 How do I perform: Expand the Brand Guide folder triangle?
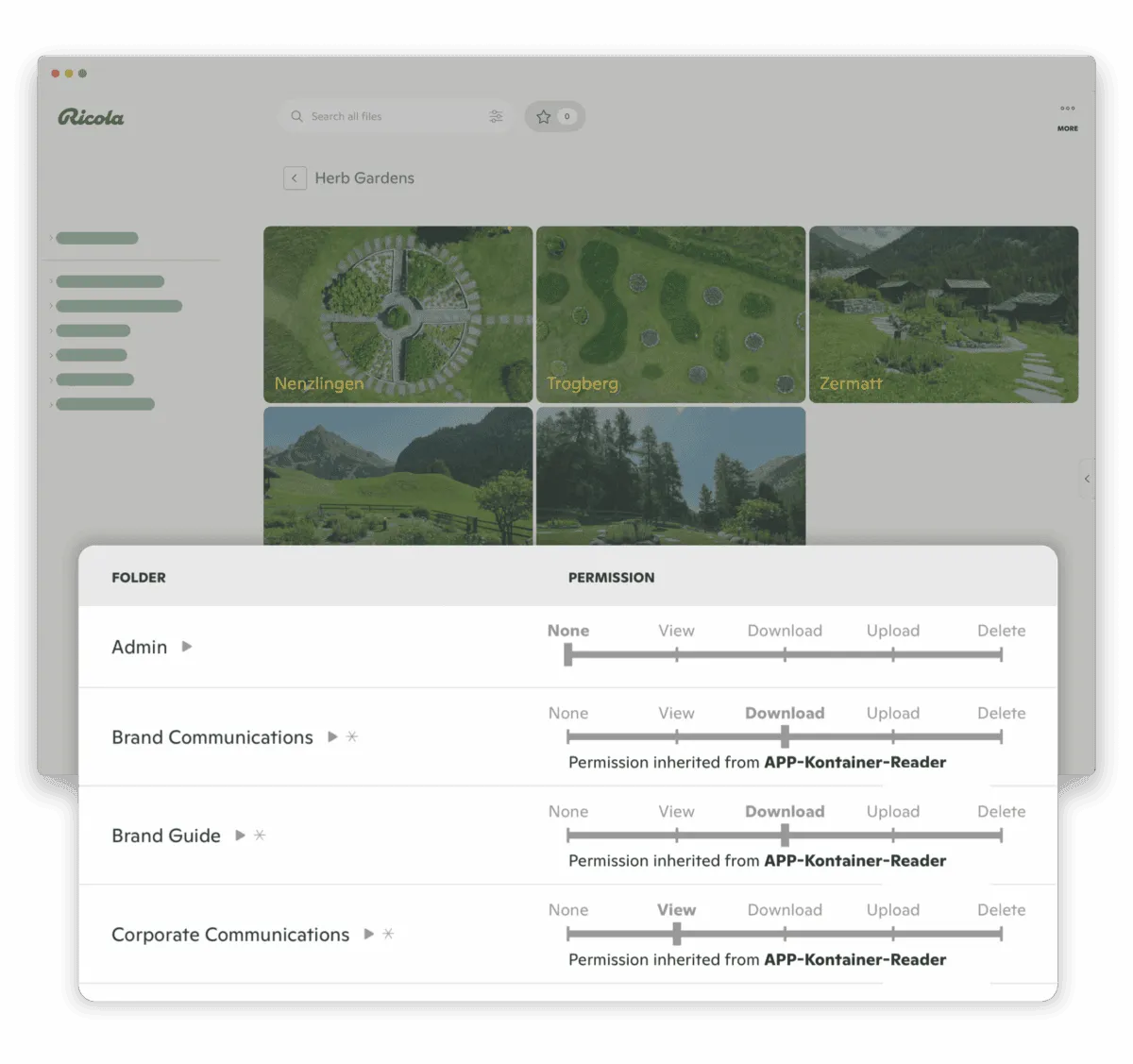coord(240,836)
